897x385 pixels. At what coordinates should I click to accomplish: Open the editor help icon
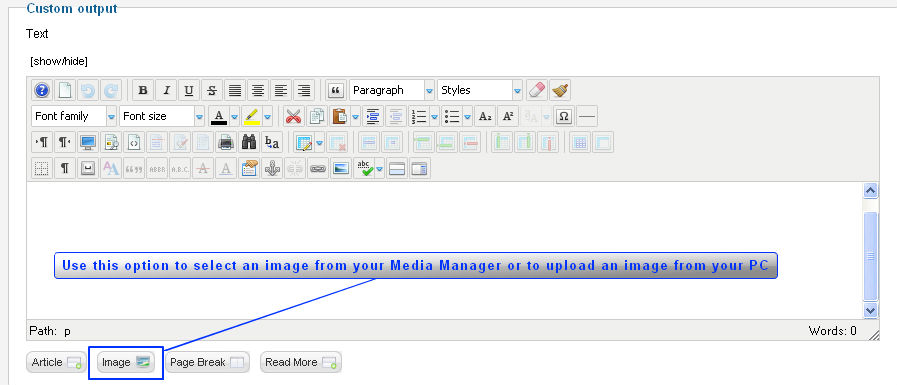point(42,90)
